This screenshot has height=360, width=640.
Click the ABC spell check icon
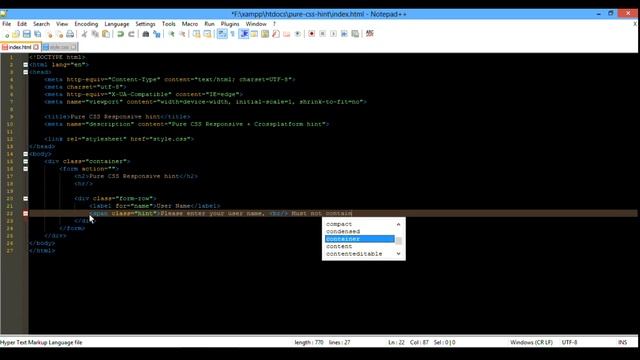[x=369, y=34]
